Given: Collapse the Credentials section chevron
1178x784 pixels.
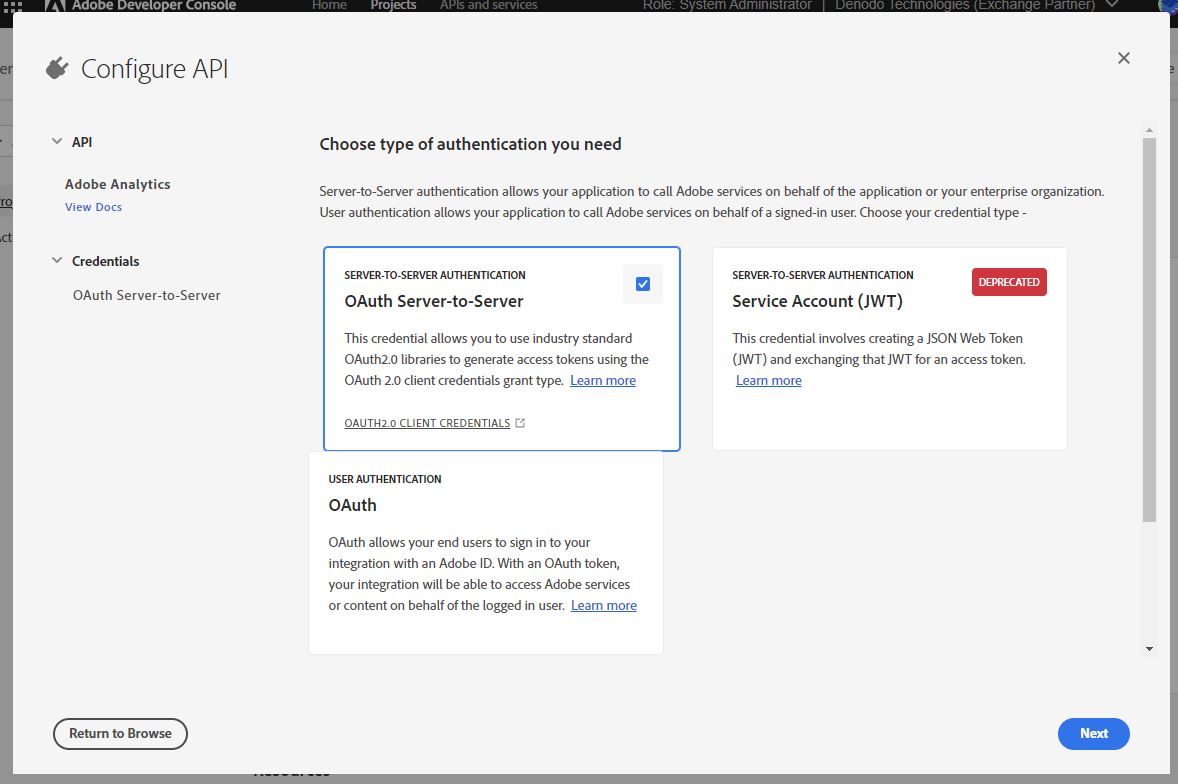Looking at the screenshot, I should tap(56, 261).
